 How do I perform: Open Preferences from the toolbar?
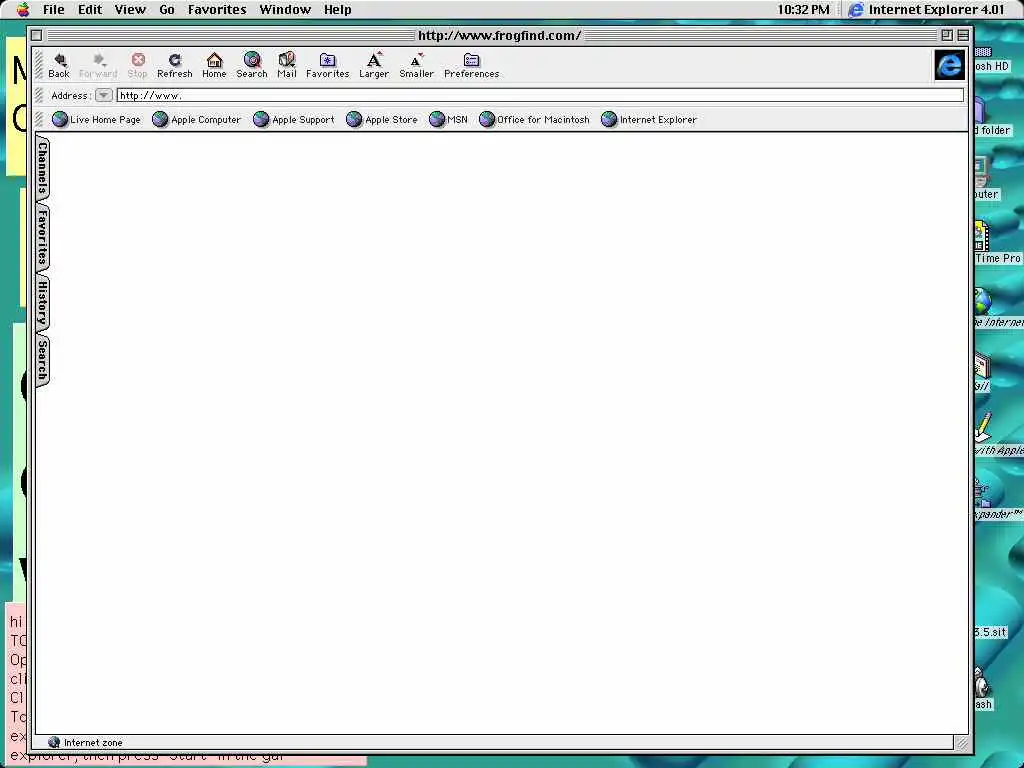[x=472, y=65]
